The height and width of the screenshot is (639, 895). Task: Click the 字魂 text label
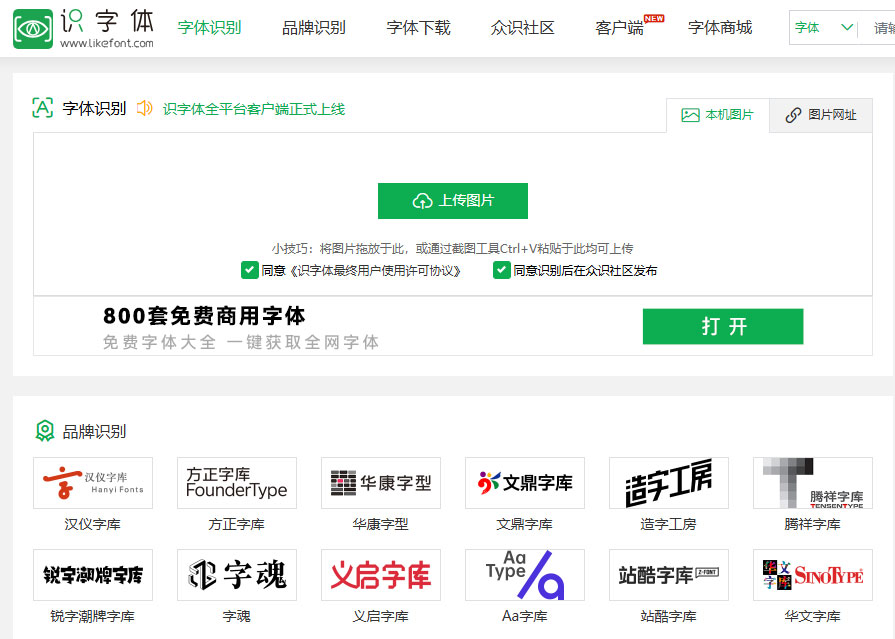point(236,617)
